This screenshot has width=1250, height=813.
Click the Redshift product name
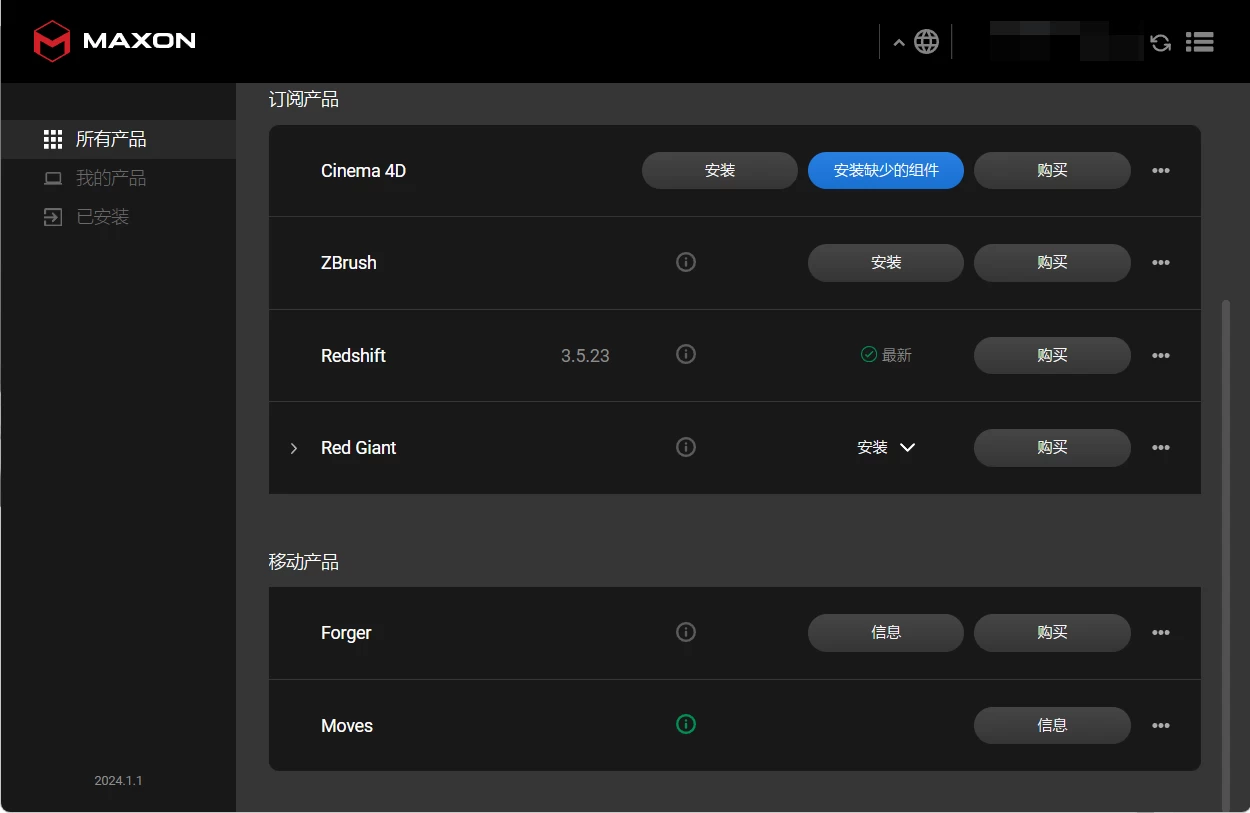point(353,356)
